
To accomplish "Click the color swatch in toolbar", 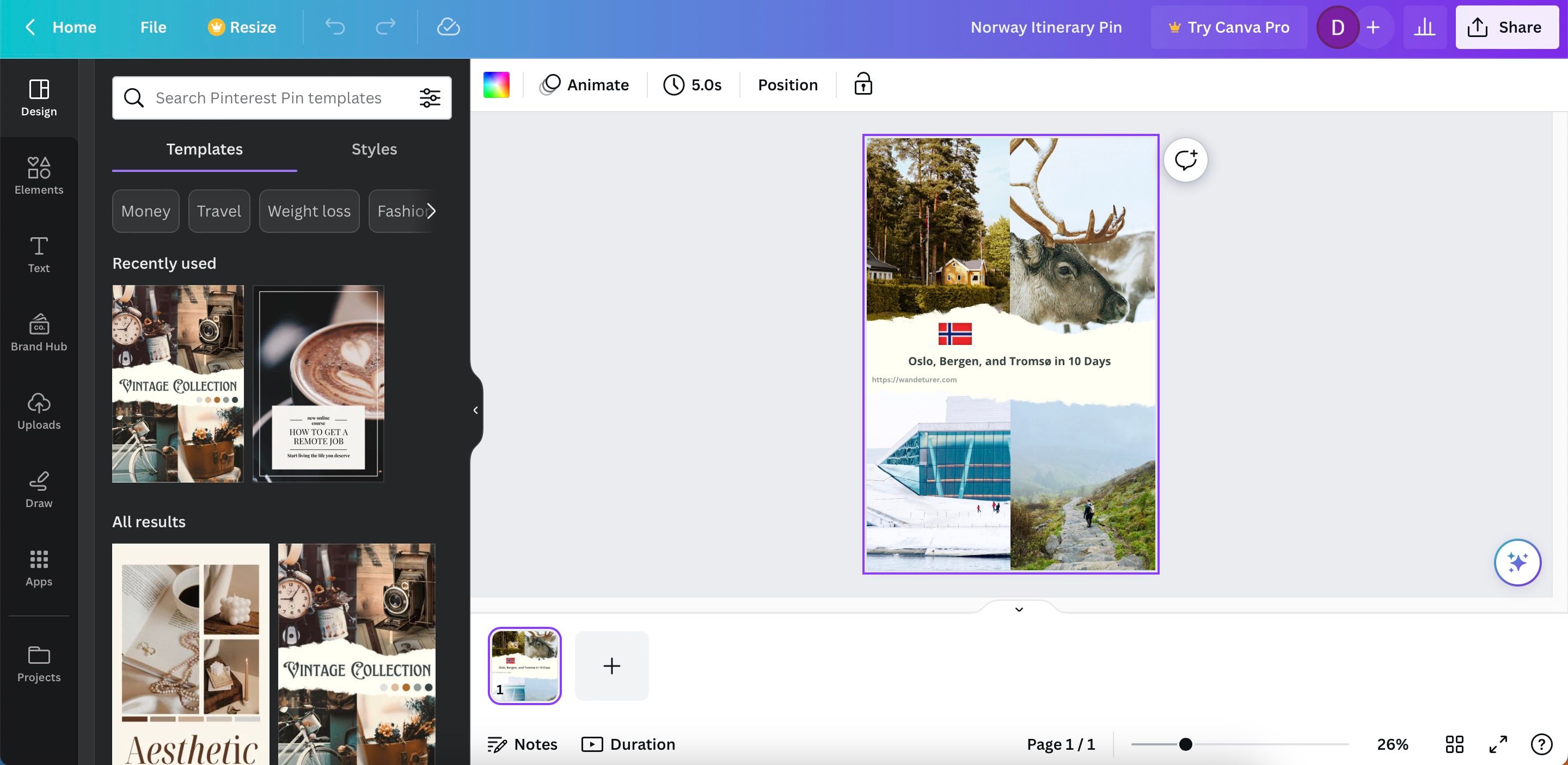I will click(x=496, y=83).
